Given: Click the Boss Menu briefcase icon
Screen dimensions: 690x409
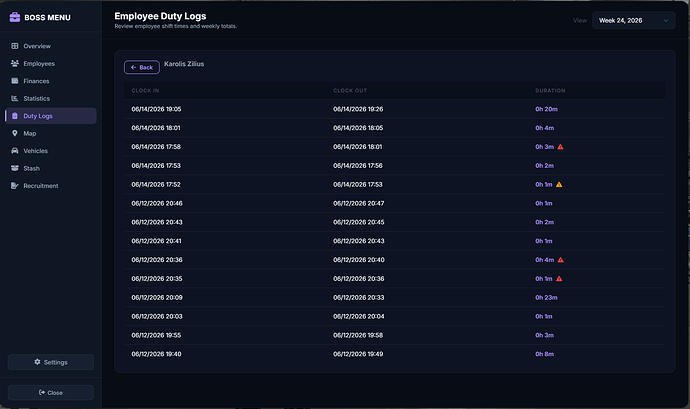Looking at the screenshot, I should pyautogui.click(x=15, y=17).
